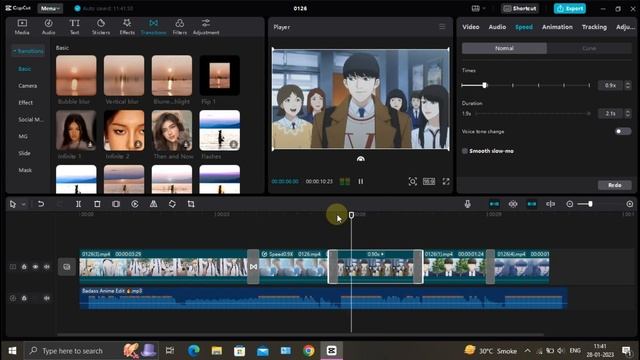
Task: Enable the Smooth slow-mo checkbox
Action: point(465,151)
